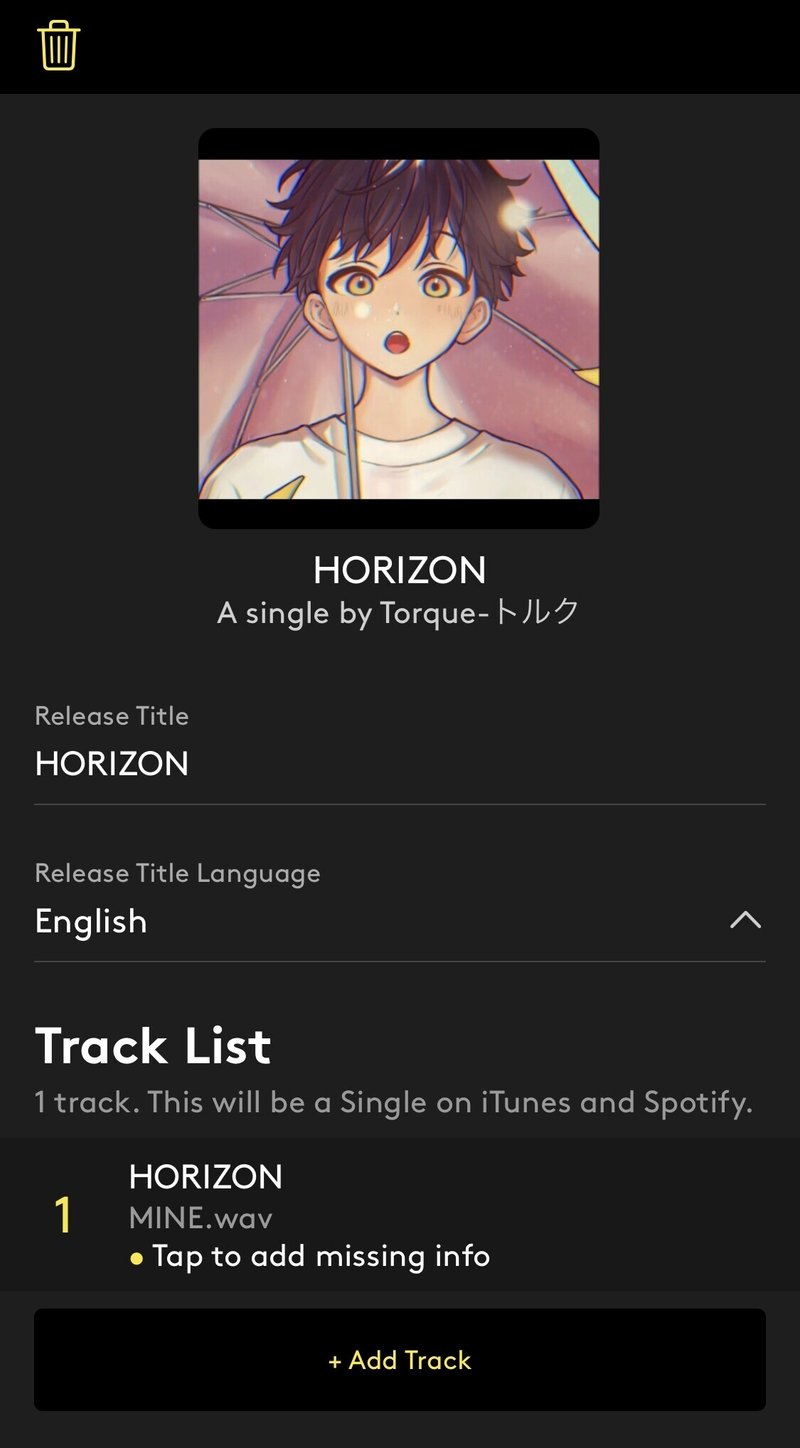Tap the black header bar beside the trash icon
This screenshot has height=1448, width=800.
pyautogui.click(x=440, y=46)
